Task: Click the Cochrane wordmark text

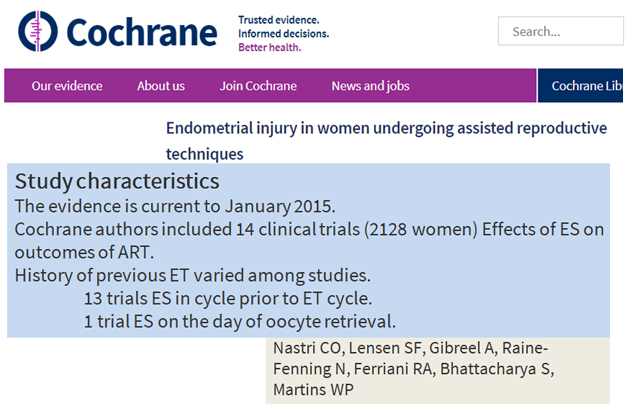Action: [x=142, y=32]
